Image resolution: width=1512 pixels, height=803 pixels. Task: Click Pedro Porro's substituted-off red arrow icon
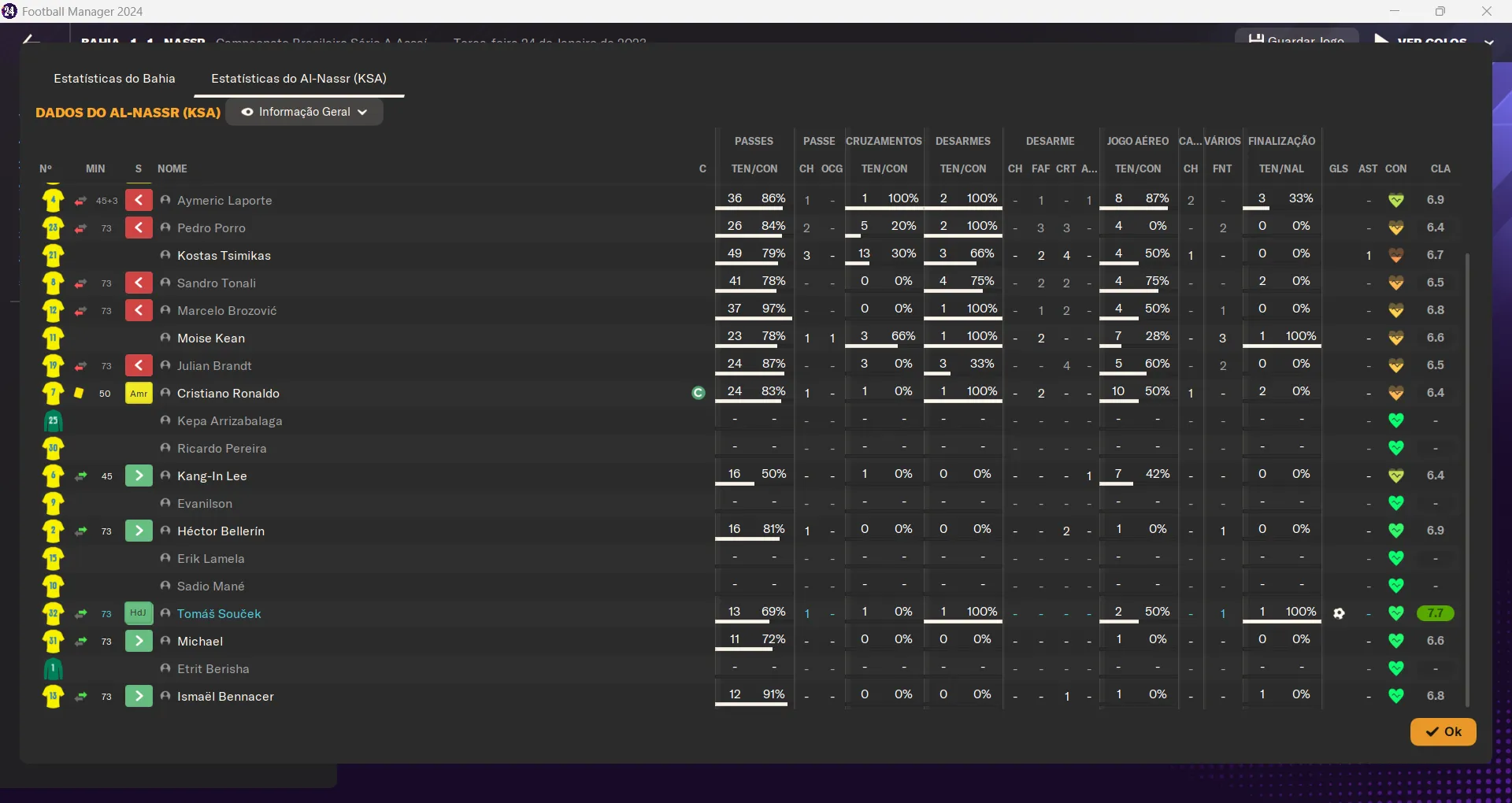tap(139, 228)
